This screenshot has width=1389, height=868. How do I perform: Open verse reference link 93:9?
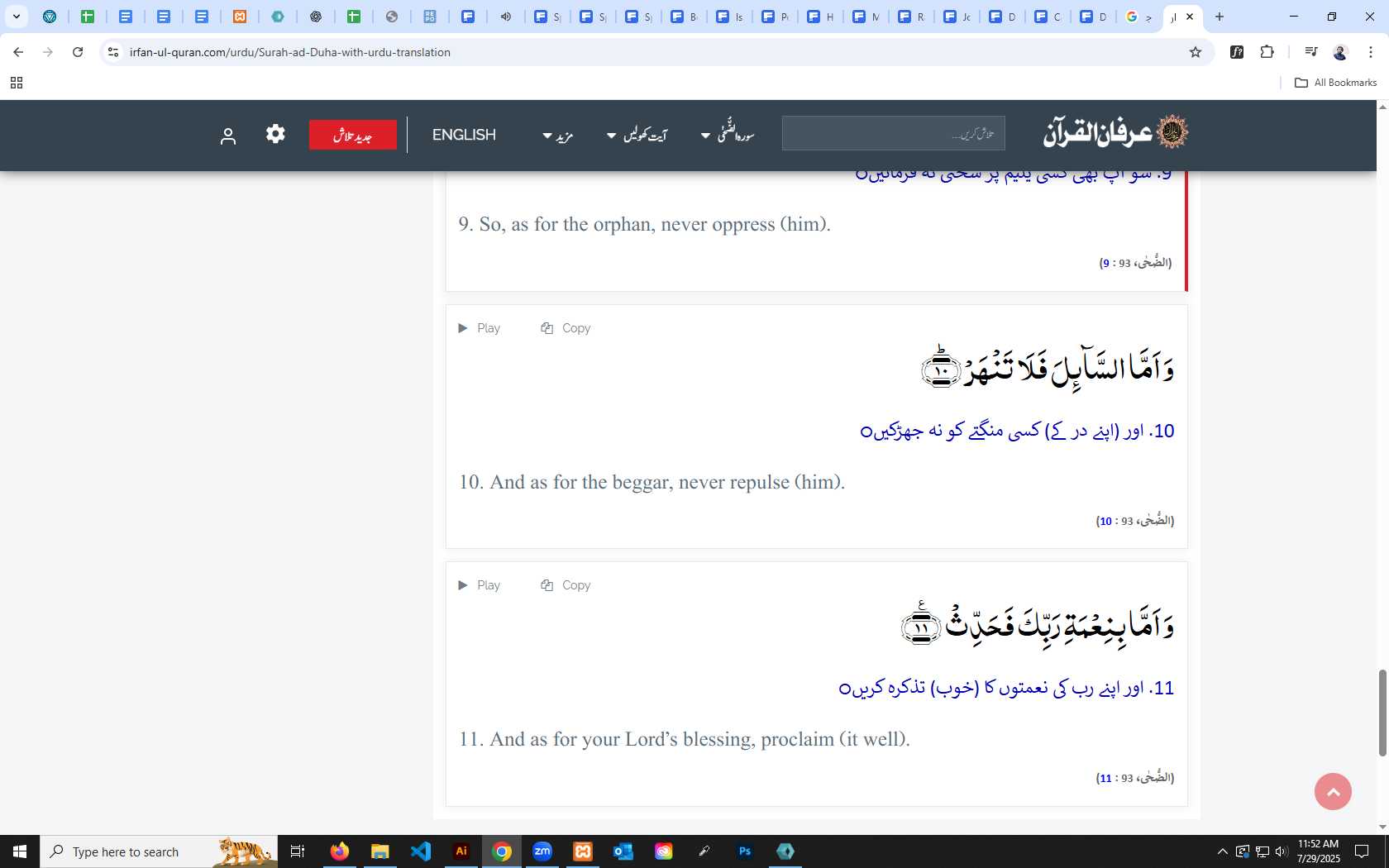coord(1135,263)
